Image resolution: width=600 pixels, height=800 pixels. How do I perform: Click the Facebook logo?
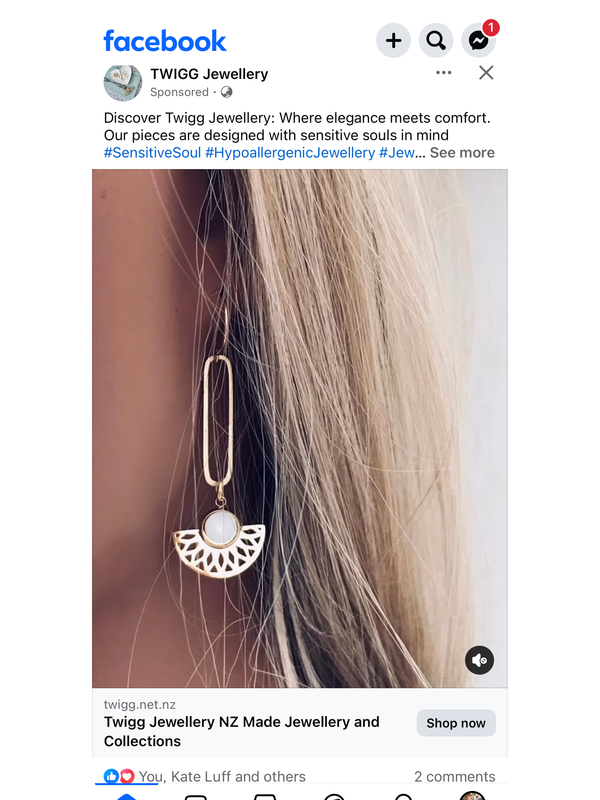point(165,41)
